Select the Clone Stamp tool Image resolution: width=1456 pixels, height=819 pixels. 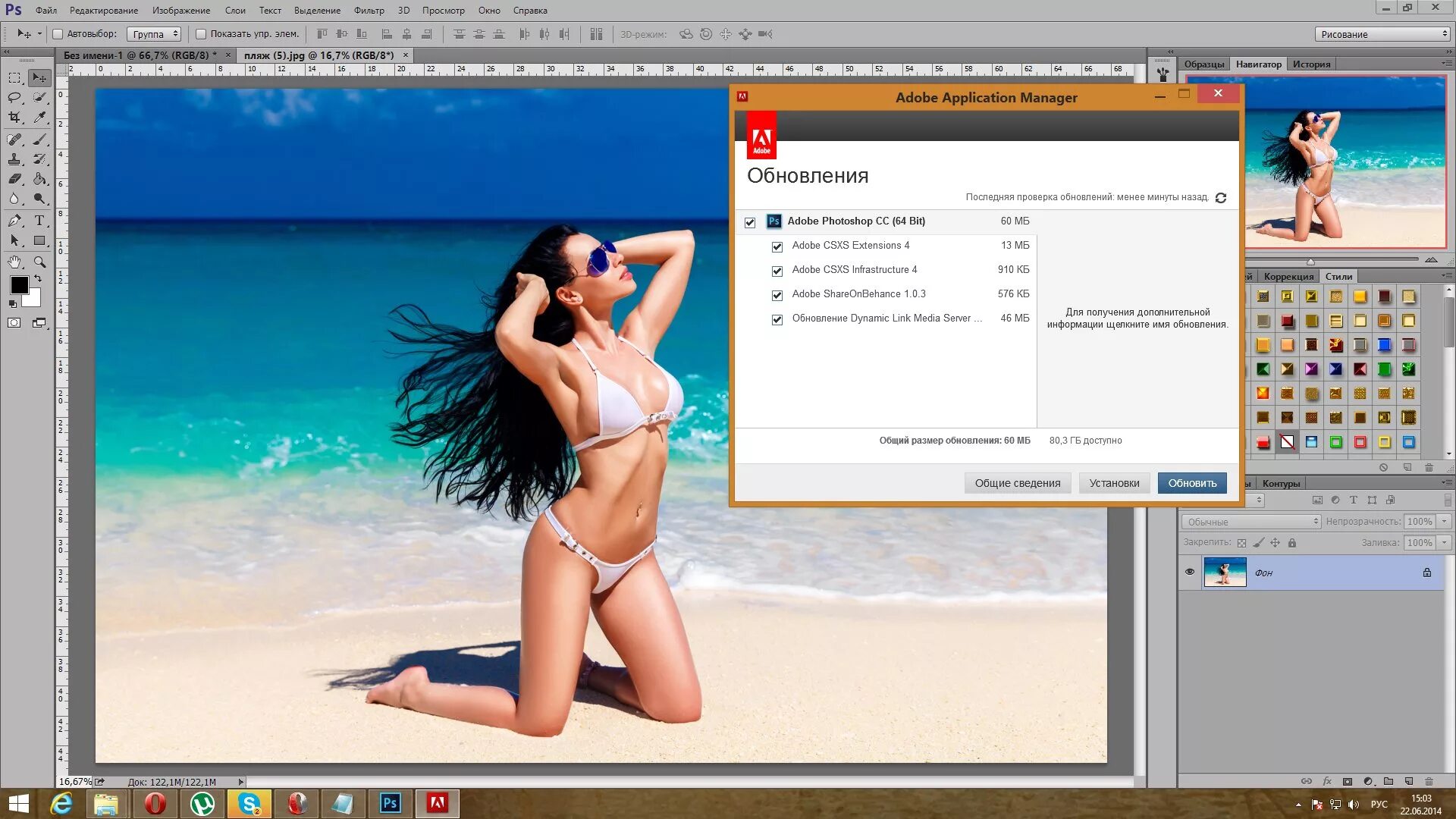pos(14,159)
